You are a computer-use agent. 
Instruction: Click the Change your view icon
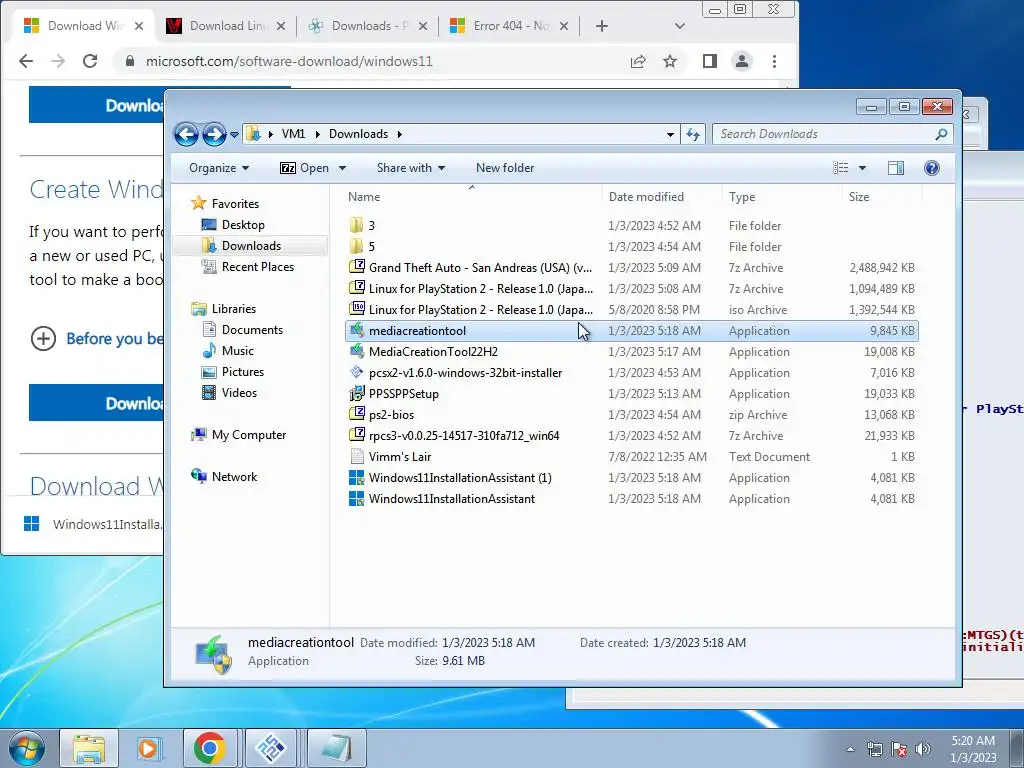840,168
